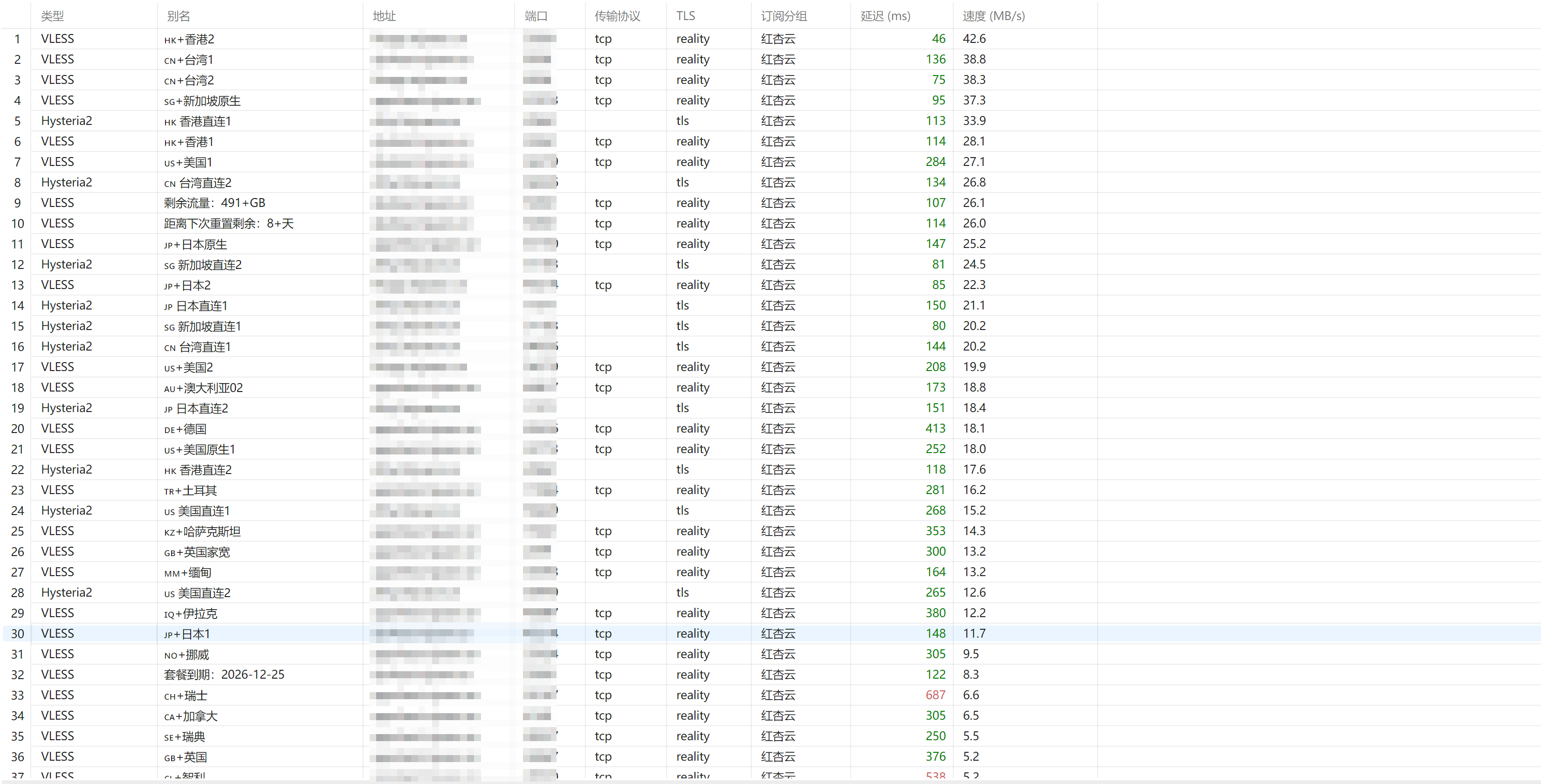Image resolution: width=1541 pixels, height=784 pixels.
Task: Select the IQ+伊拉克 server row
Action: coord(770,613)
